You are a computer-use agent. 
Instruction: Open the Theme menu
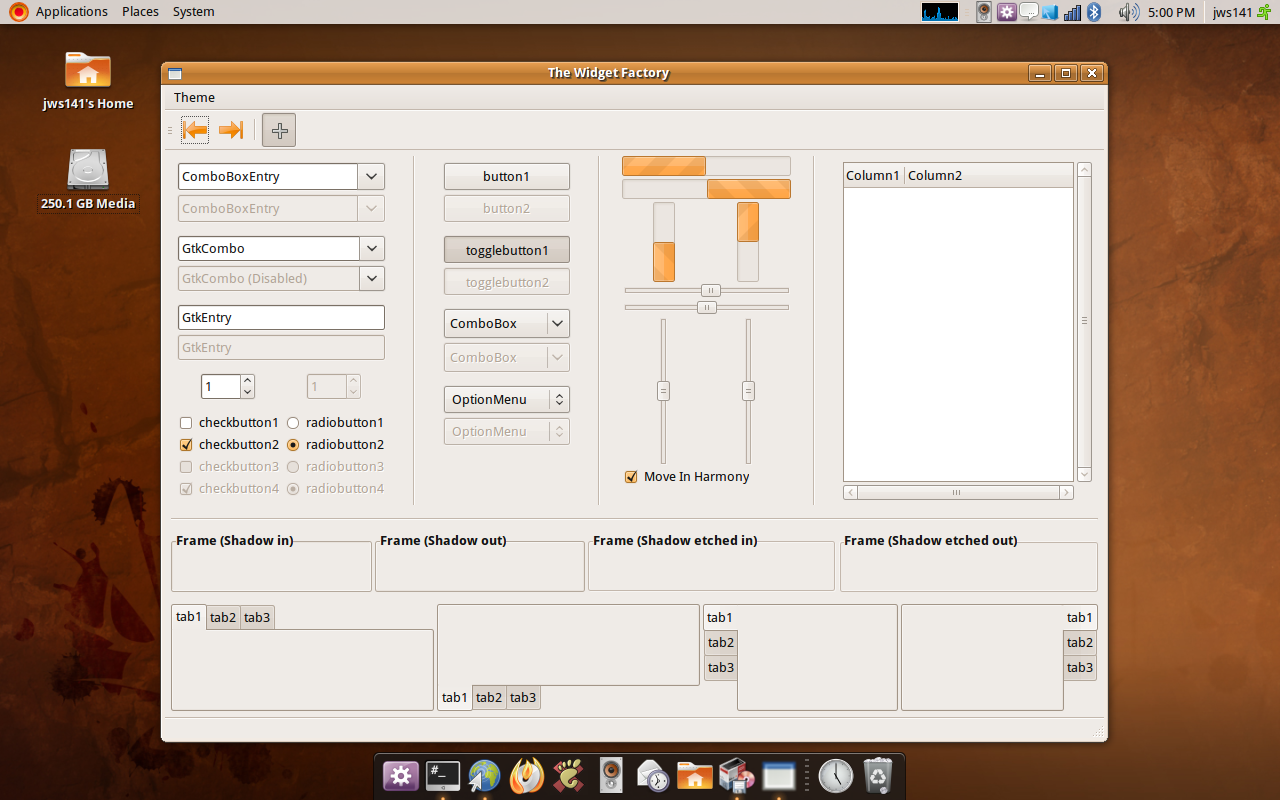pos(194,97)
